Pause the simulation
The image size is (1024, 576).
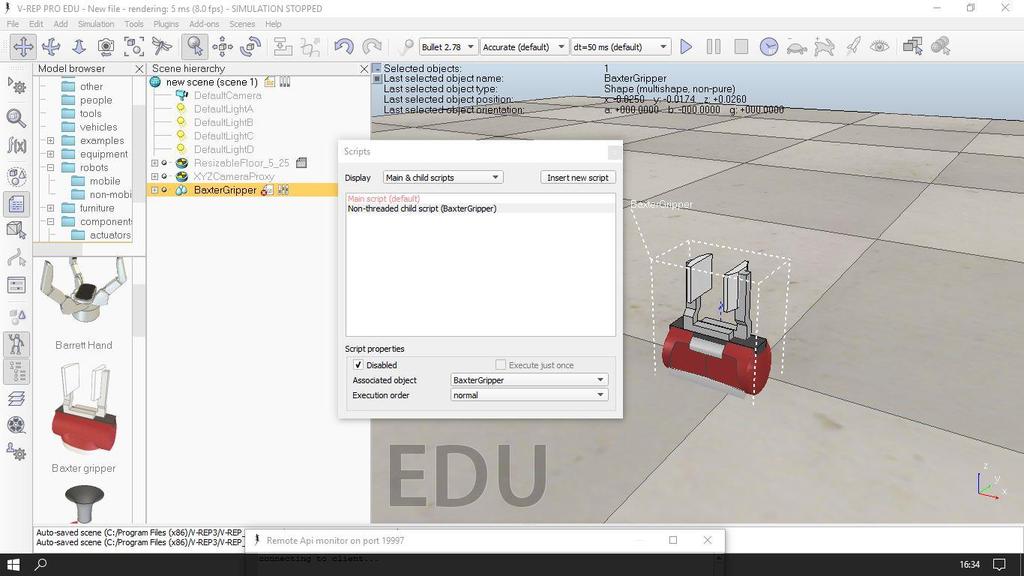click(x=713, y=46)
